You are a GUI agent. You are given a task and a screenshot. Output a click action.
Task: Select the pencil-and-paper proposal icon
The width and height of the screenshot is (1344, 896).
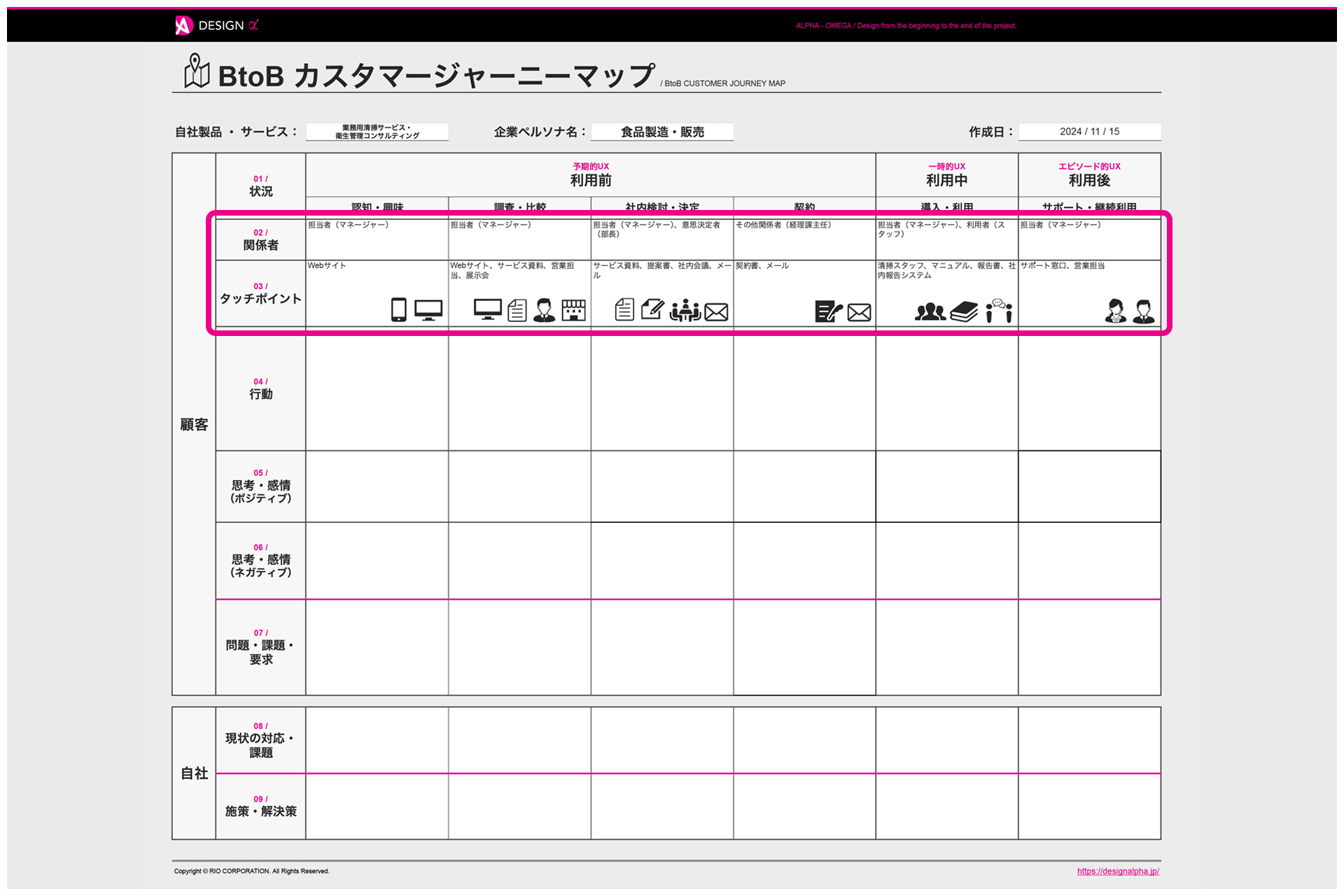click(652, 309)
